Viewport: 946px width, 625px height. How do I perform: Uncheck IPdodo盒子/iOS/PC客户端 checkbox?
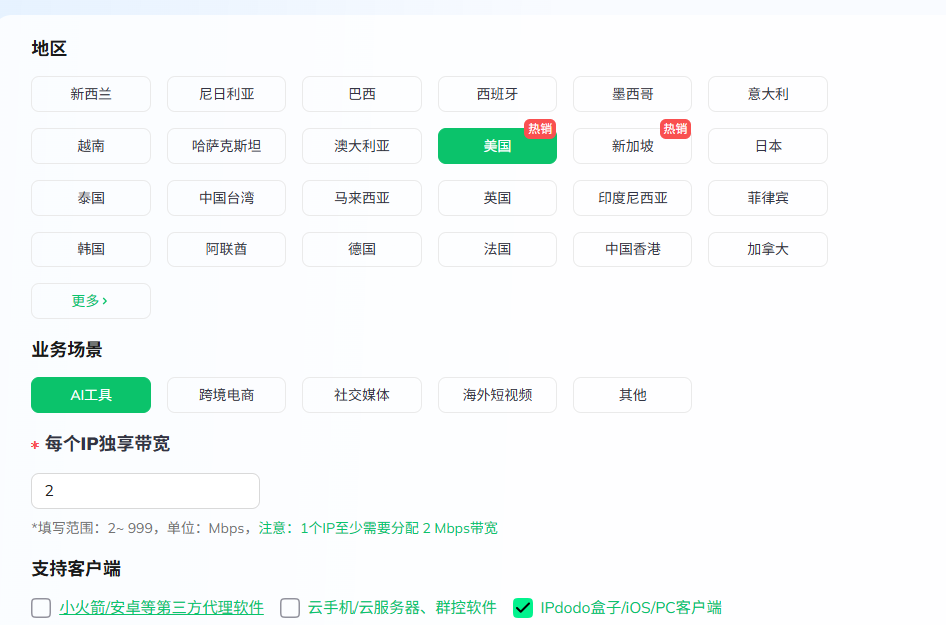click(523, 608)
